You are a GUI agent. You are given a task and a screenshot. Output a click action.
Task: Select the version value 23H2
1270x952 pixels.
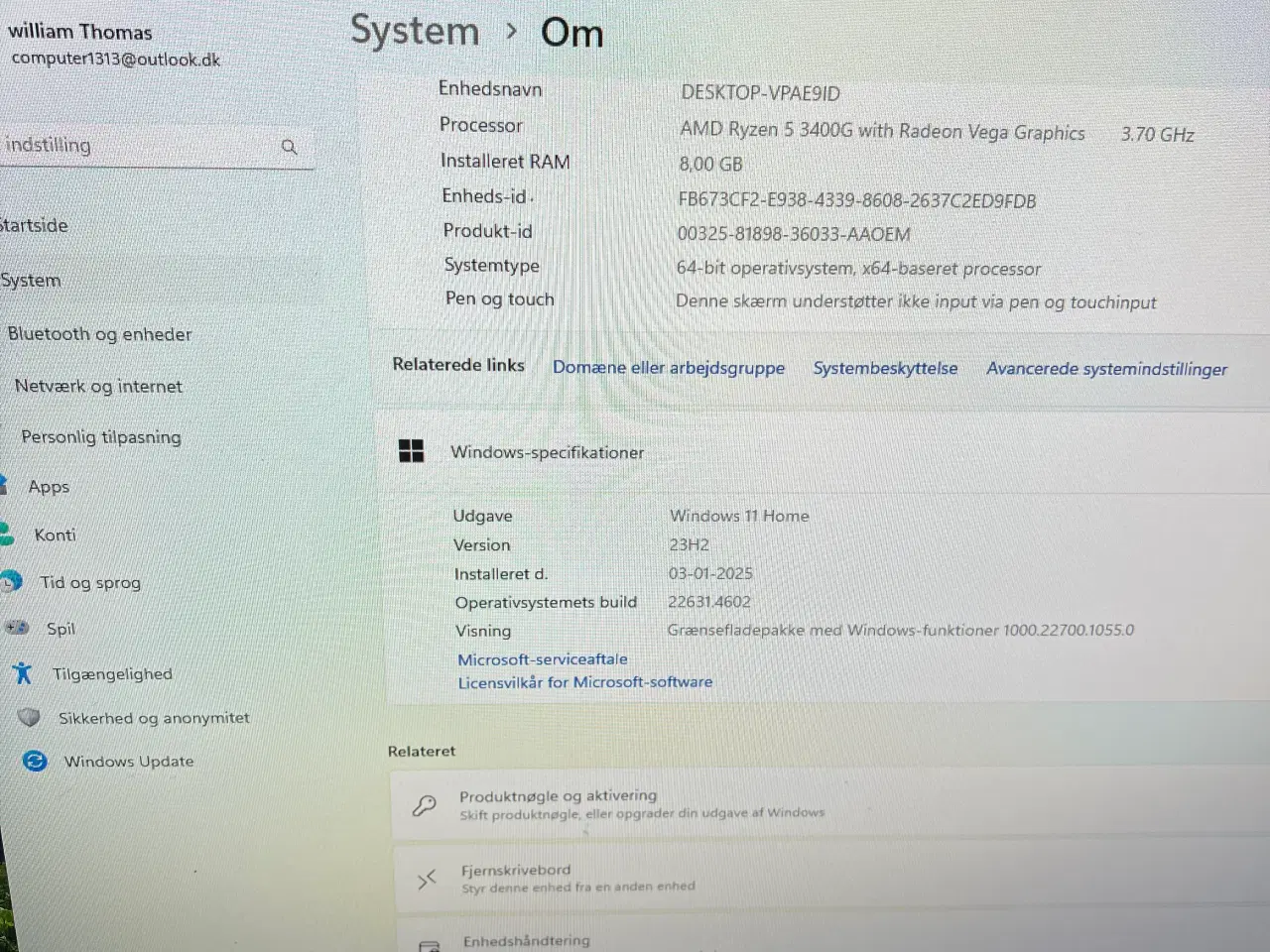click(x=689, y=544)
